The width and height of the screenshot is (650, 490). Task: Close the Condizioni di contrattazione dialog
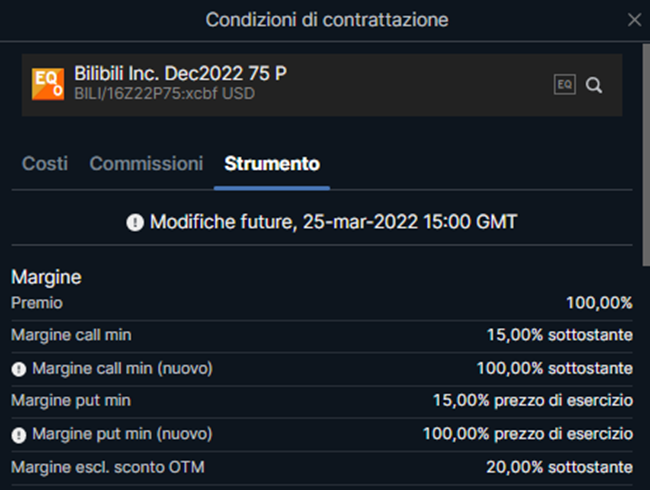coord(634,19)
